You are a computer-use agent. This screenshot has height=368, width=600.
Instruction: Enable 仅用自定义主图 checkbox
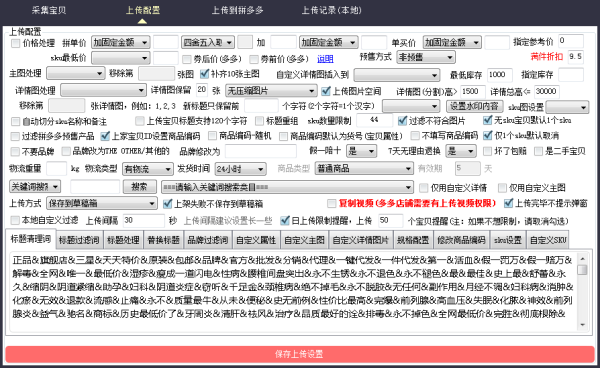502,188
